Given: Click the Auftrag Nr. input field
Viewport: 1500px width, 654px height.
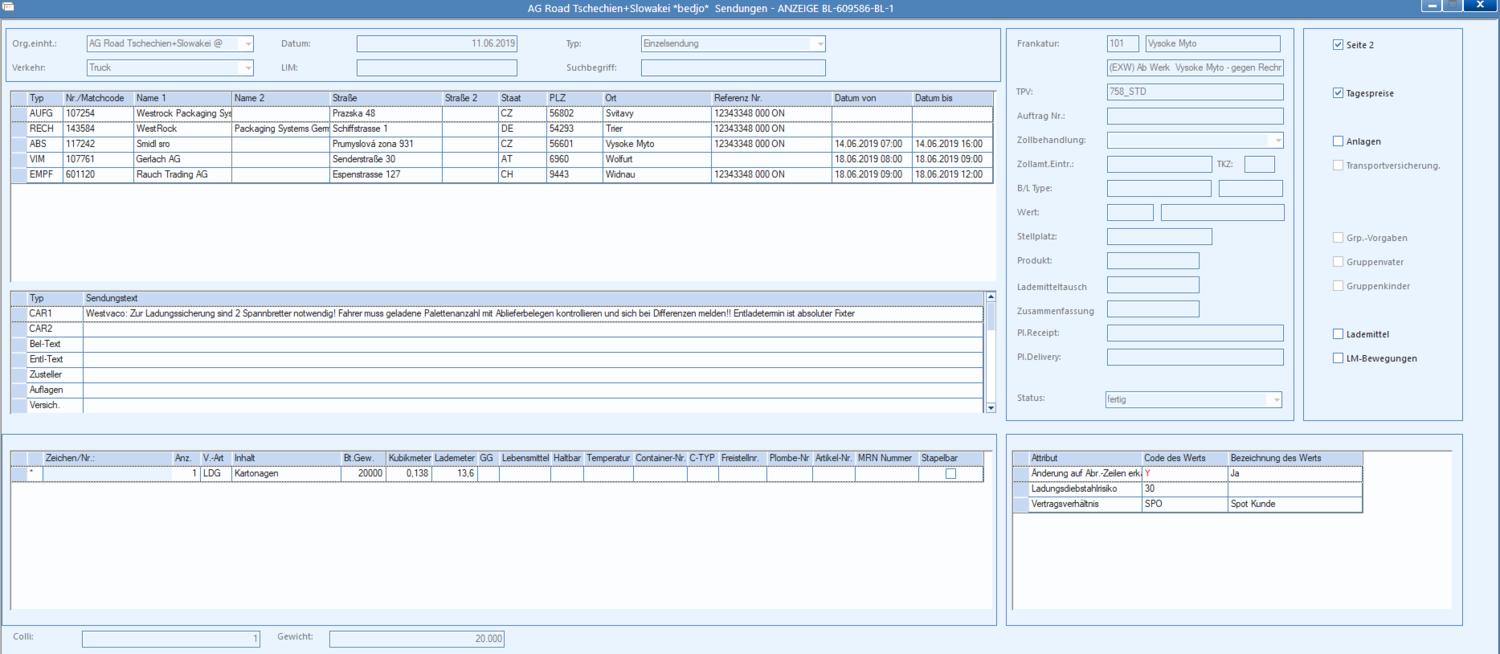Looking at the screenshot, I should tap(1195, 116).
